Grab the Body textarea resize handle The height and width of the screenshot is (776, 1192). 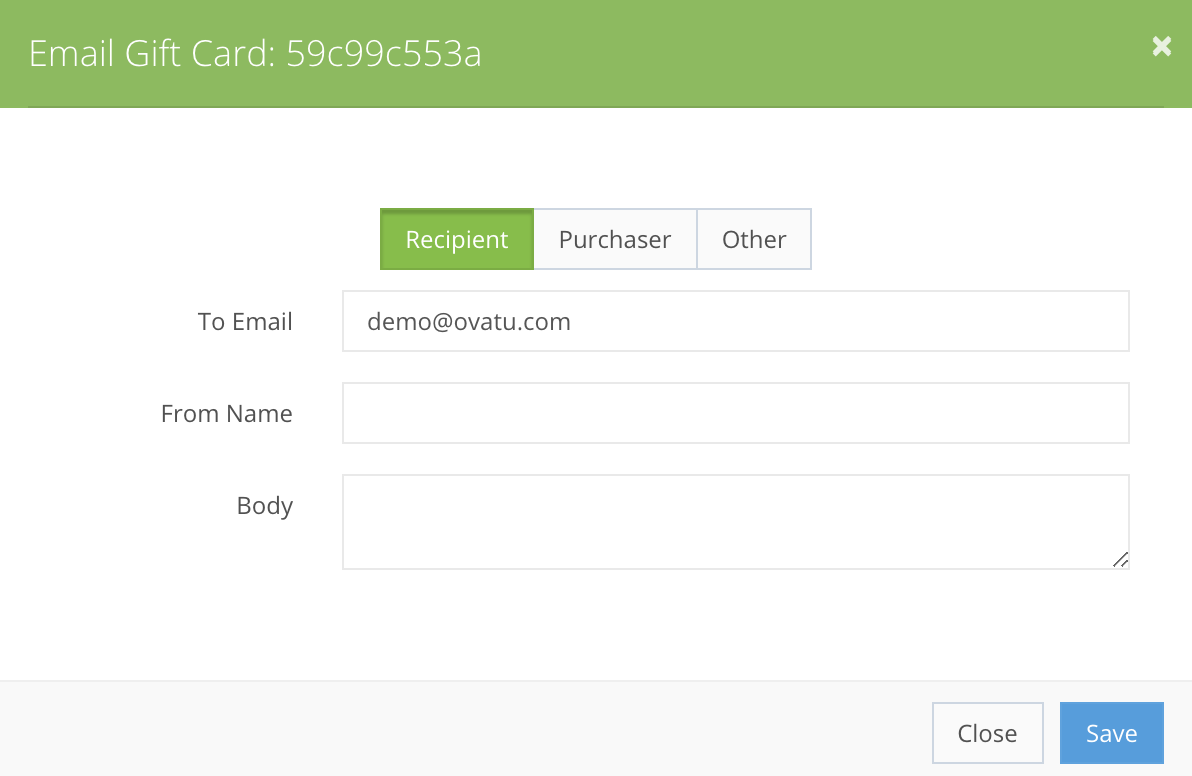pos(1121,560)
